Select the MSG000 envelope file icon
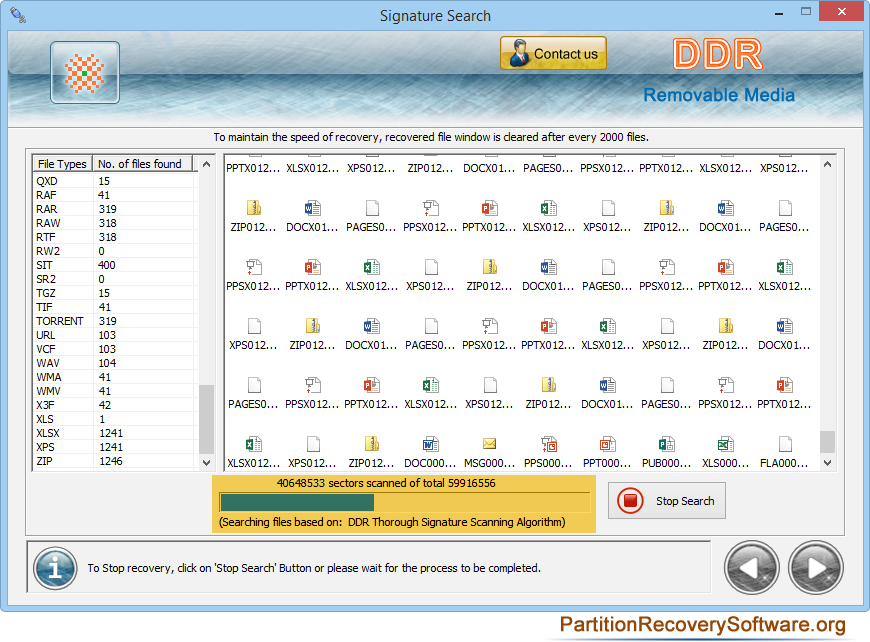870x642 pixels. 489,444
